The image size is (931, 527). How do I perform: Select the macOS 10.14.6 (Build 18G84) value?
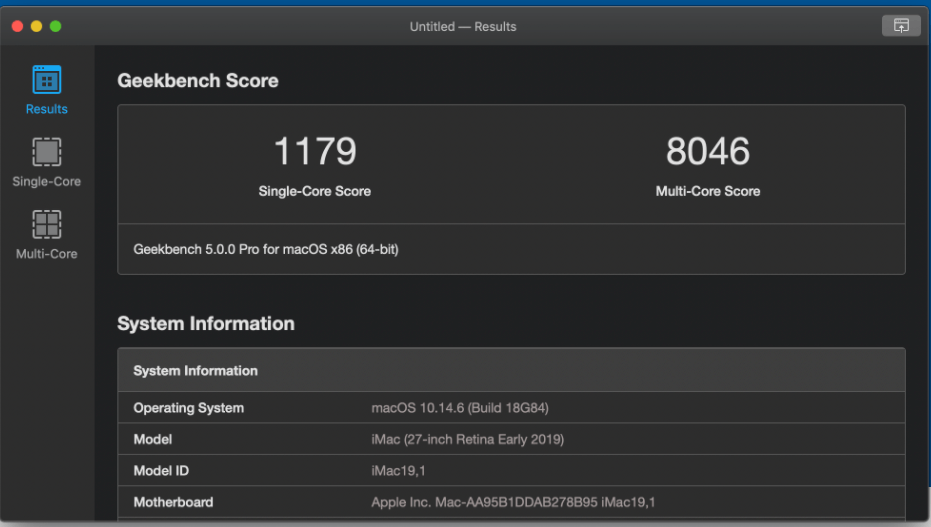click(460, 408)
